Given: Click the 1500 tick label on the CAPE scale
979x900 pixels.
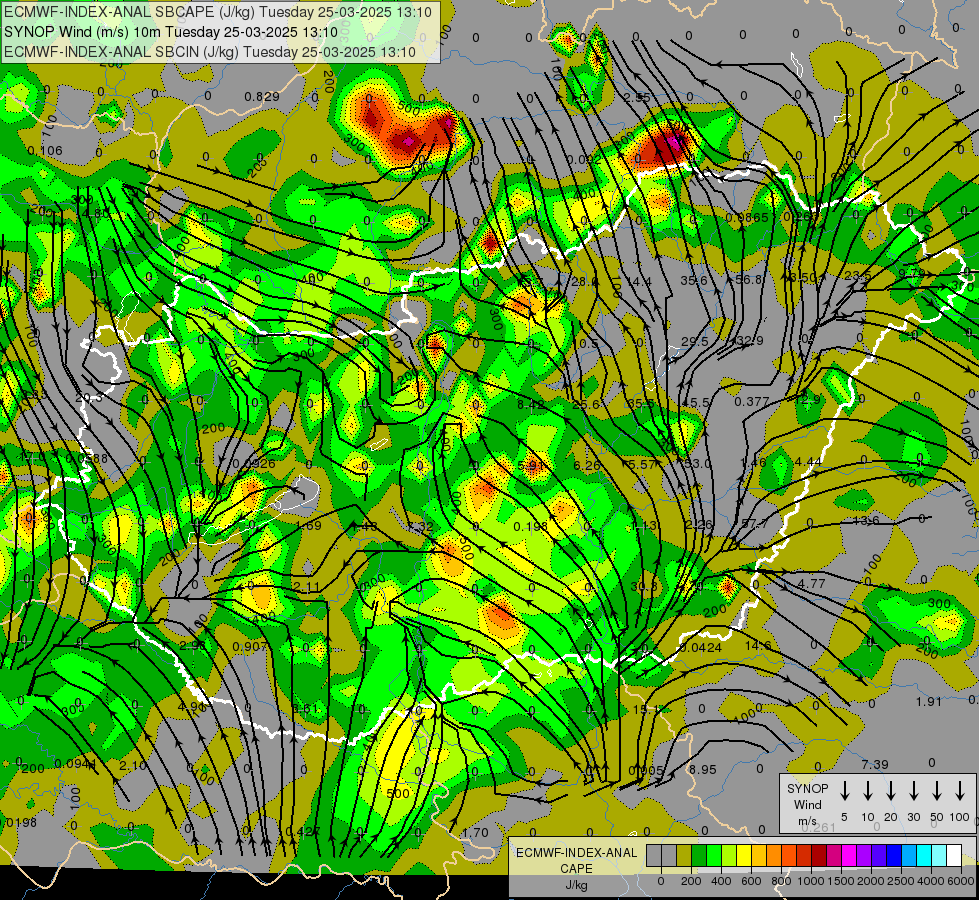Looking at the screenshot, I should coord(841,881).
